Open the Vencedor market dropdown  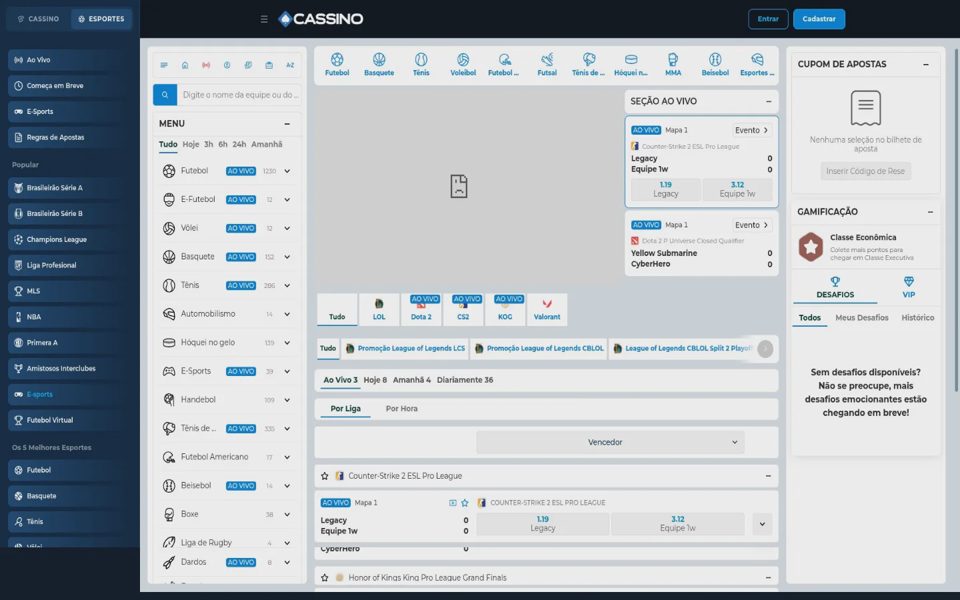click(x=610, y=442)
